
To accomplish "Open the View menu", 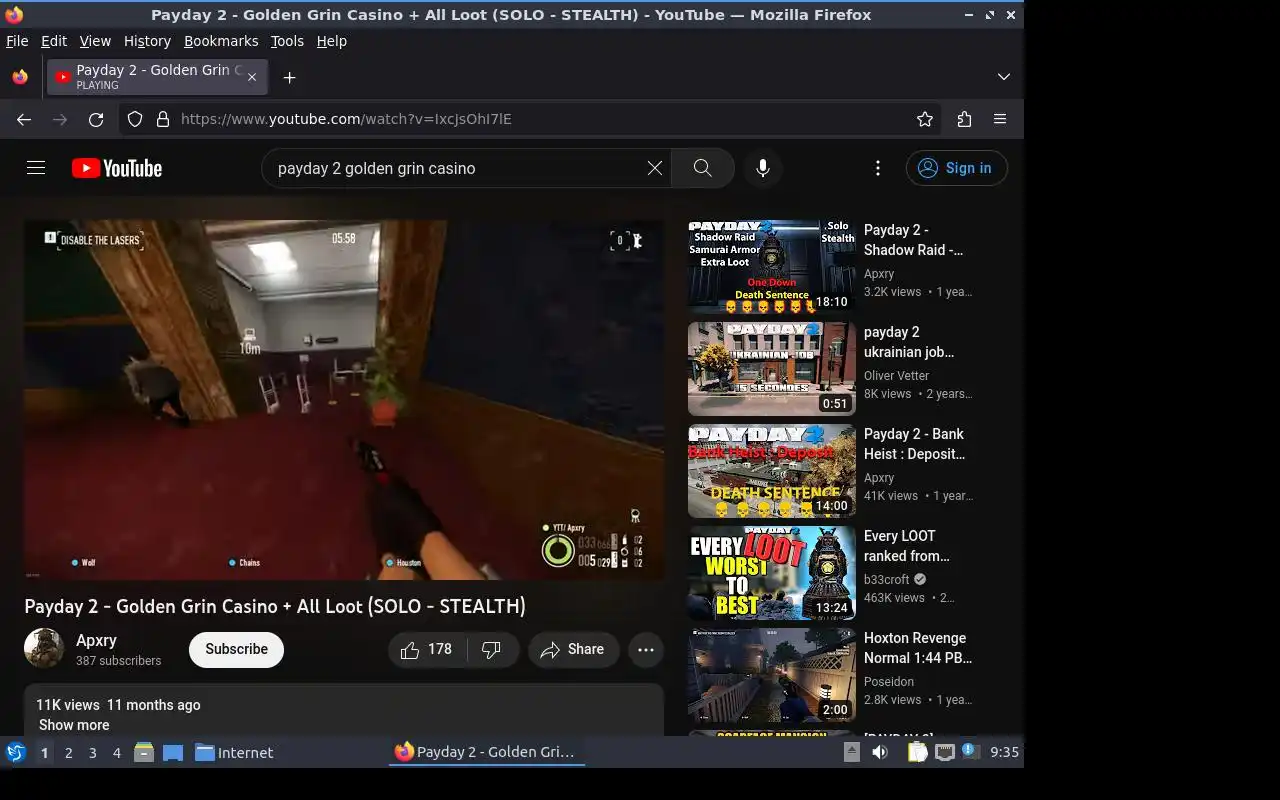I will tap(95, 41).
